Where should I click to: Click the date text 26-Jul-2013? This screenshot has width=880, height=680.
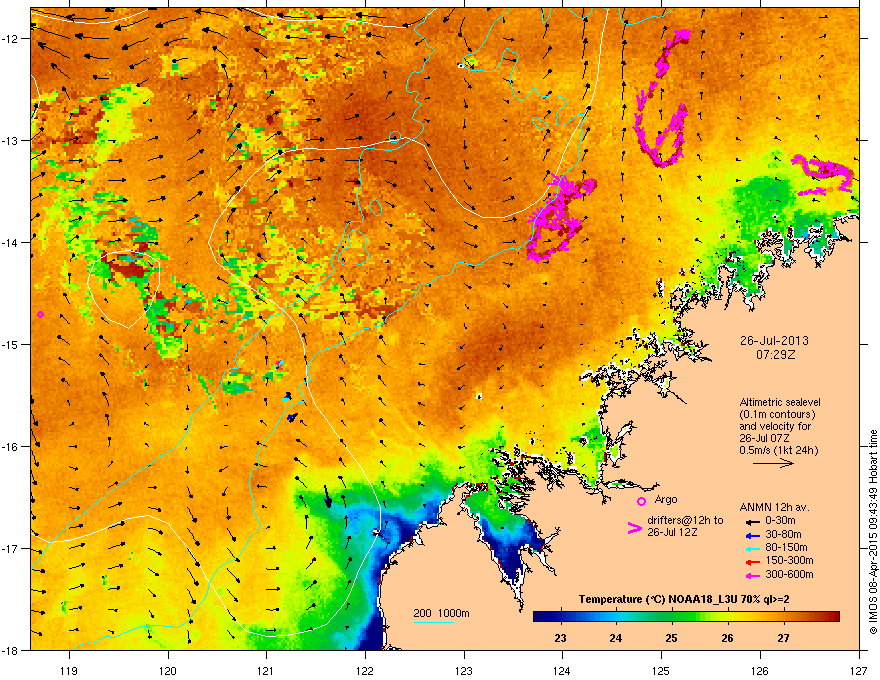pyautogui.click(x=774, y=341)
